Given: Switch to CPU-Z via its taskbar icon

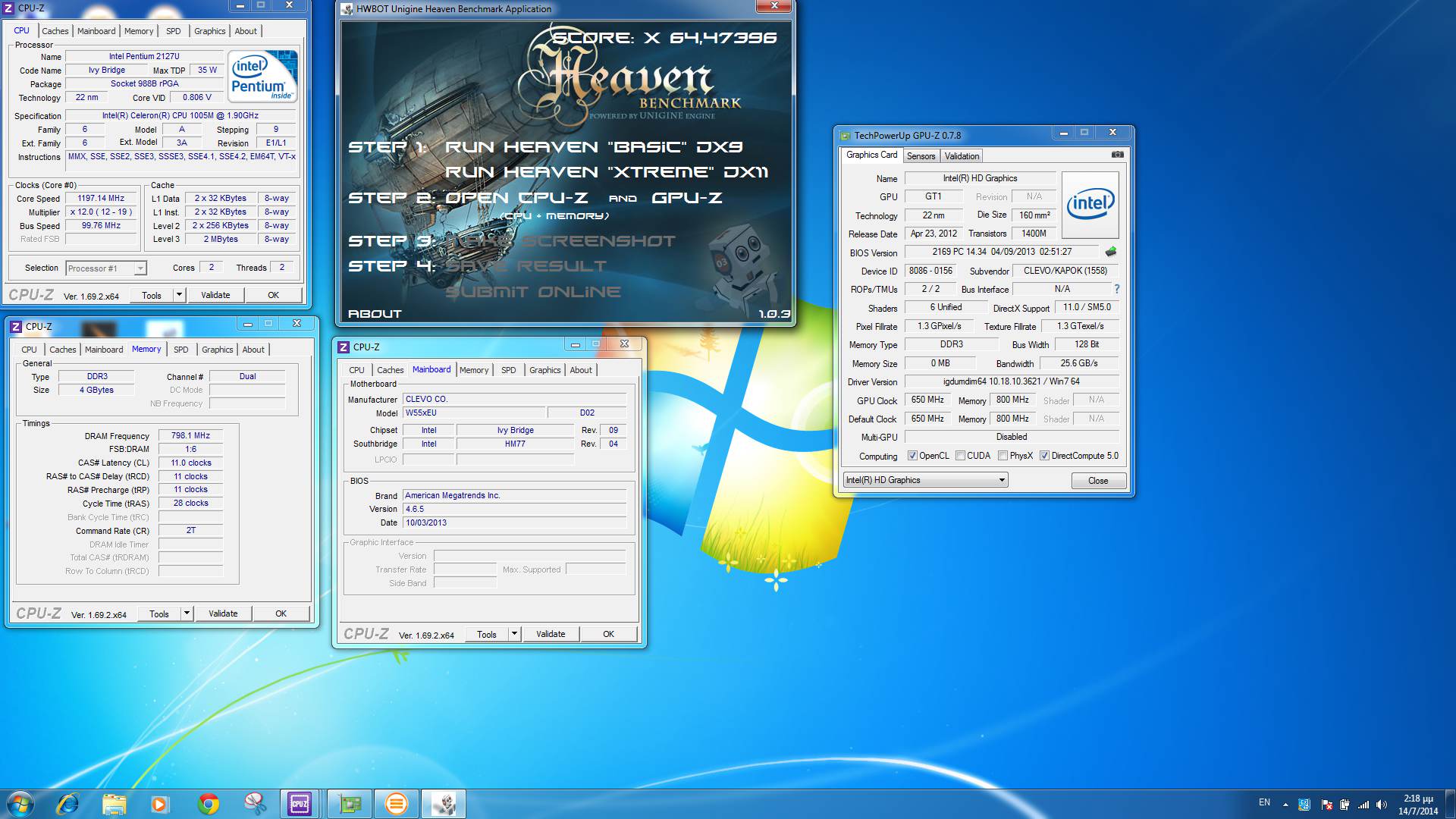Looking at the screenshot, I should [300, 804].
